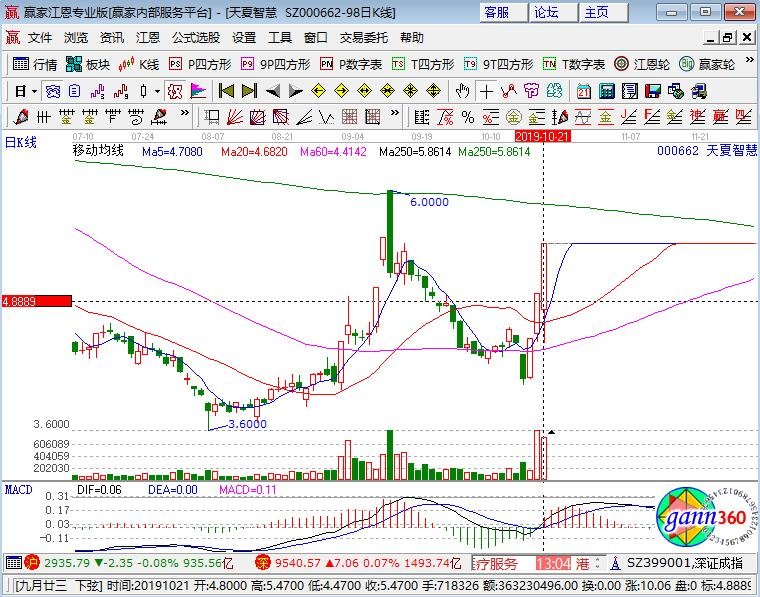Toggle the 权 adjusted-price button

pos(175,91)
